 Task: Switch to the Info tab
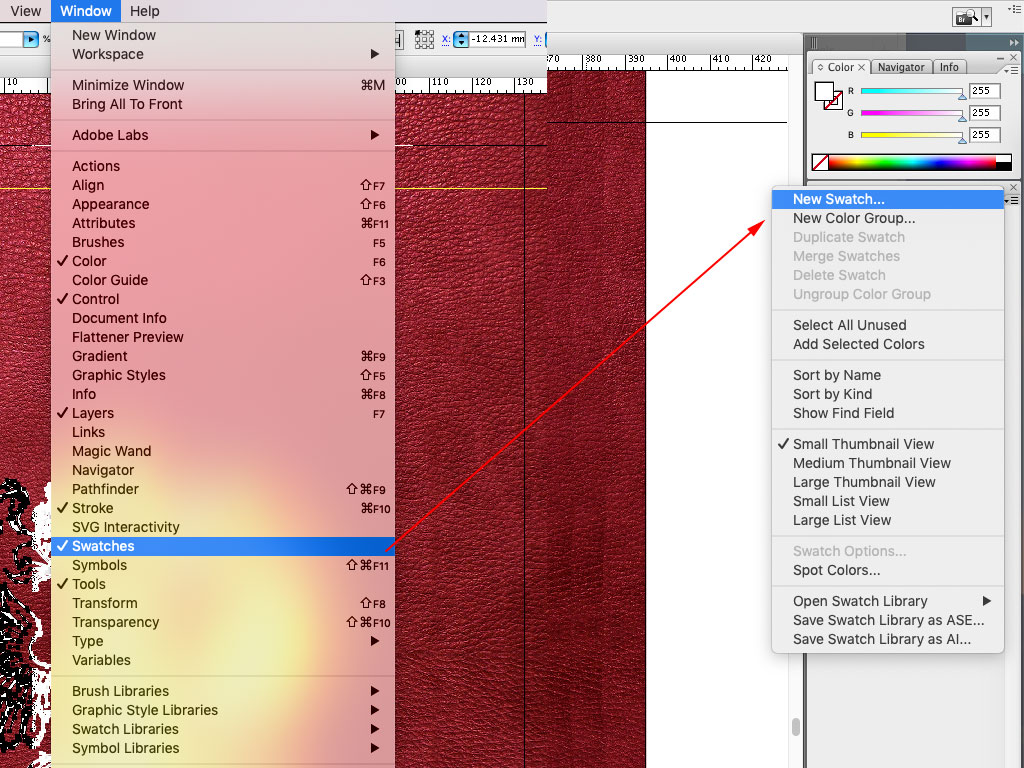coord(949,67)
